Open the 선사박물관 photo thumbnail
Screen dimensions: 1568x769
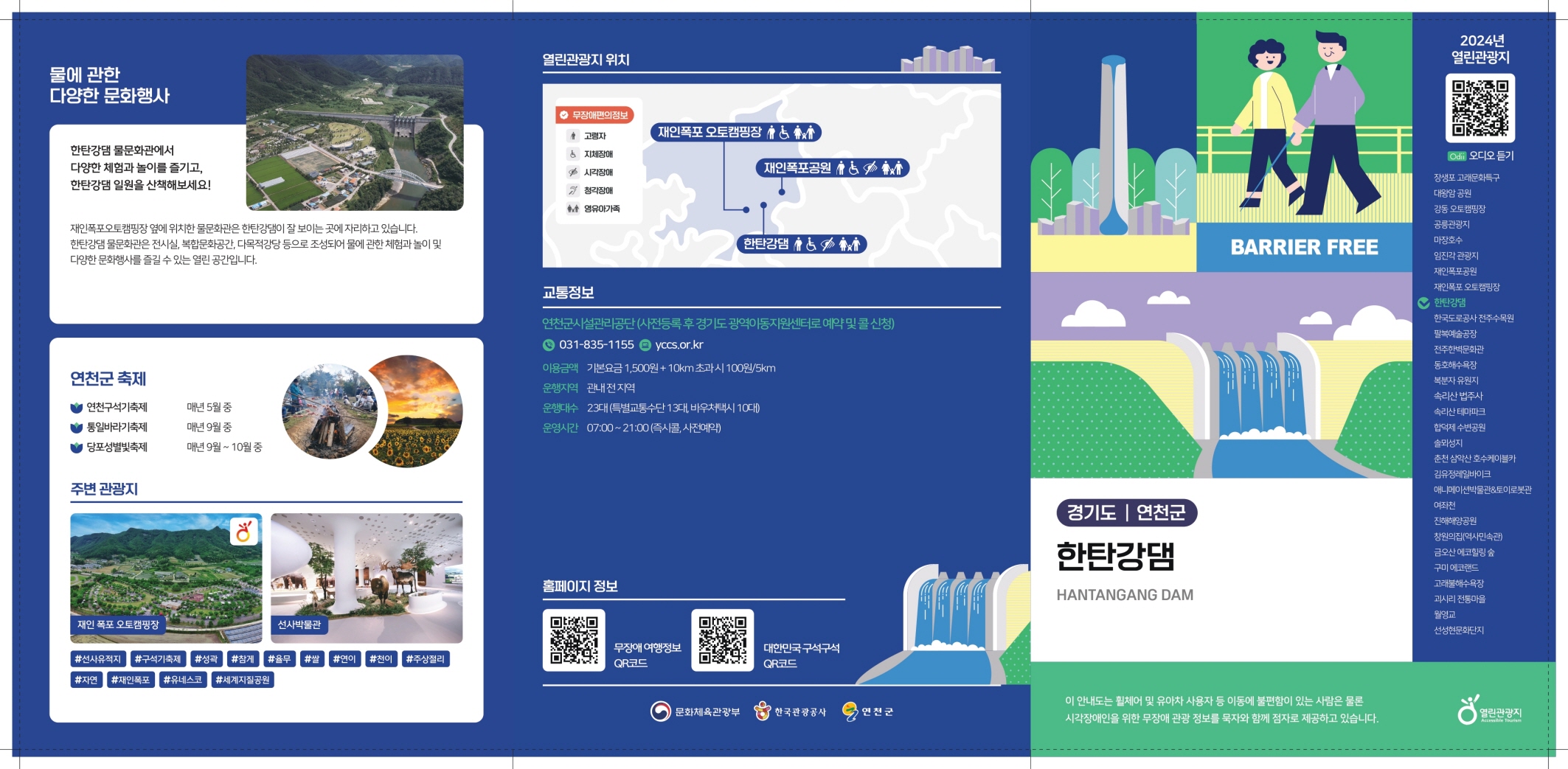367,578
